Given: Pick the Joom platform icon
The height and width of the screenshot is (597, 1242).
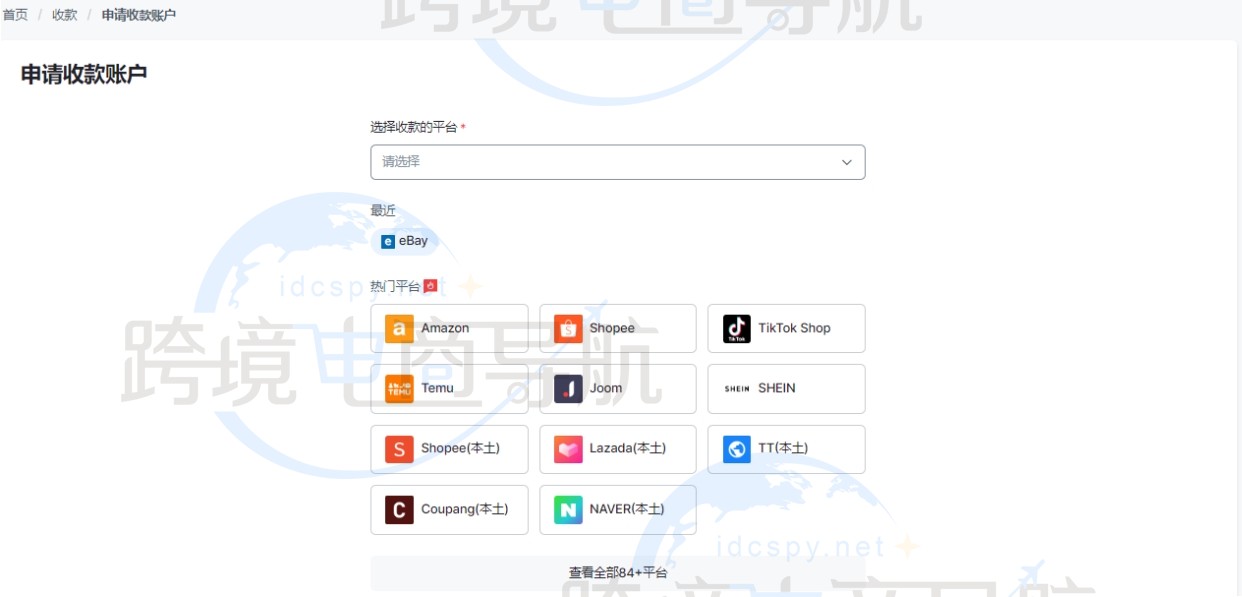Looking at the screenshot, I should [617, 388].
